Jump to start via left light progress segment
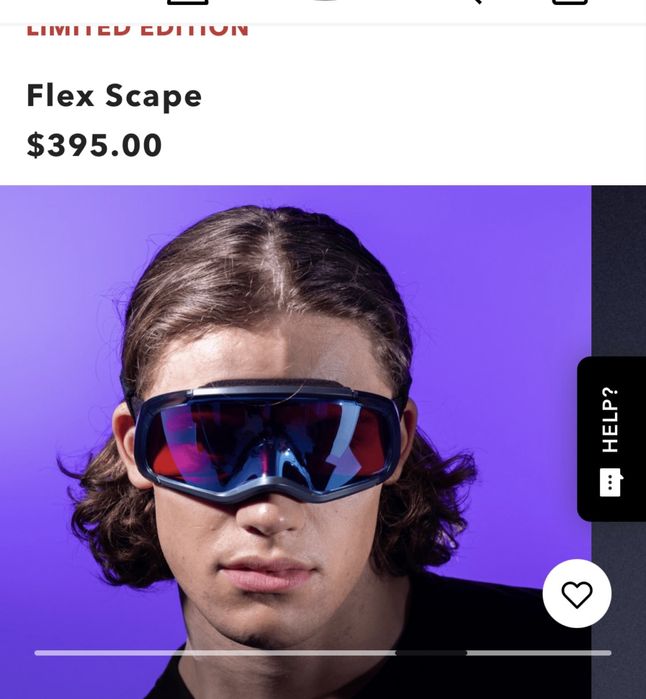The height and width of the screenshot is (699, 646). 215,653
